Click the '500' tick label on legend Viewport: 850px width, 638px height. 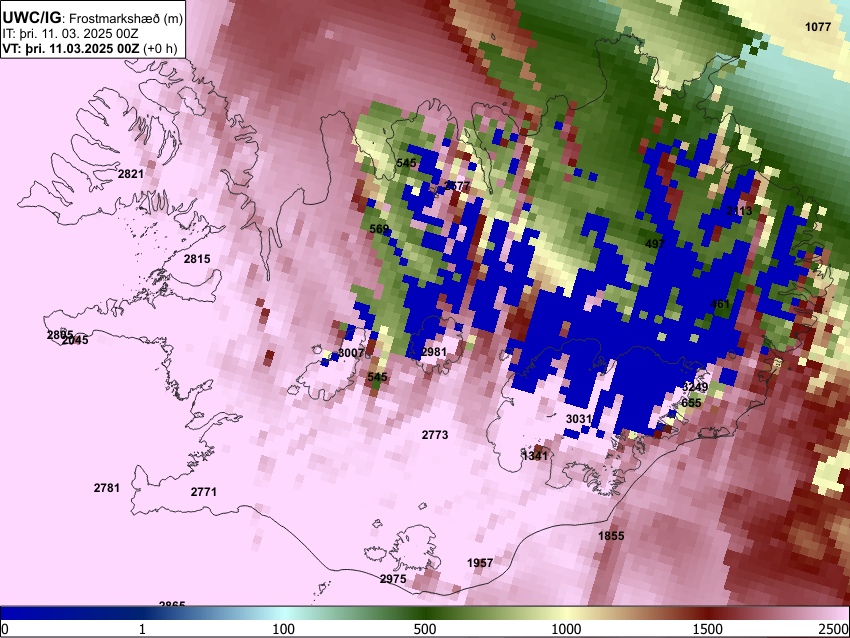coord(424,629)
